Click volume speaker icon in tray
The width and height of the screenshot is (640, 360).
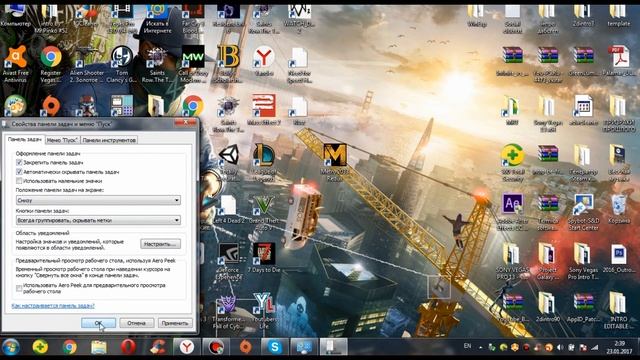click(560, 347)
